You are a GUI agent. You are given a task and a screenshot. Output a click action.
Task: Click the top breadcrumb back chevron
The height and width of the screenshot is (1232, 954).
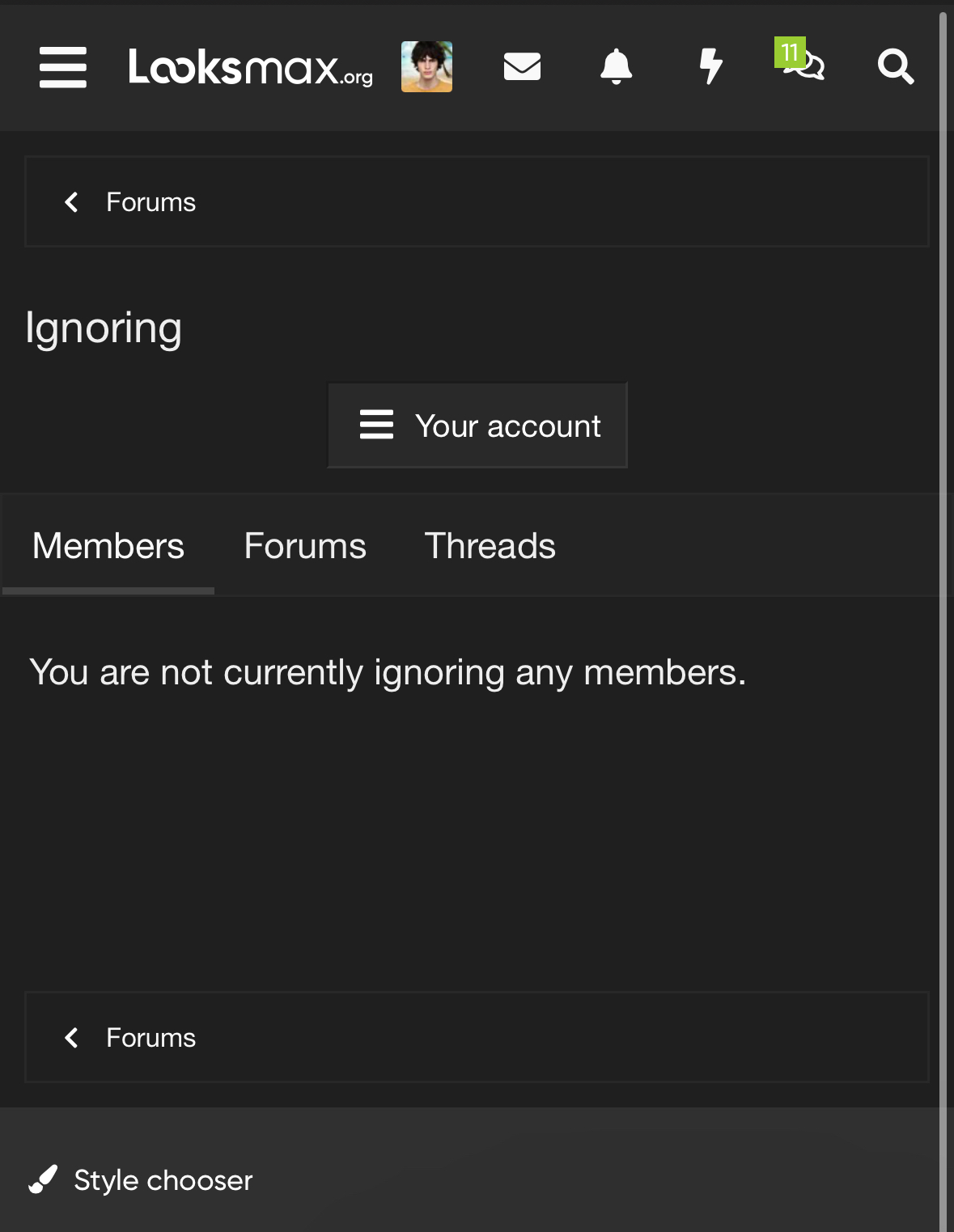tap(71, 202)
